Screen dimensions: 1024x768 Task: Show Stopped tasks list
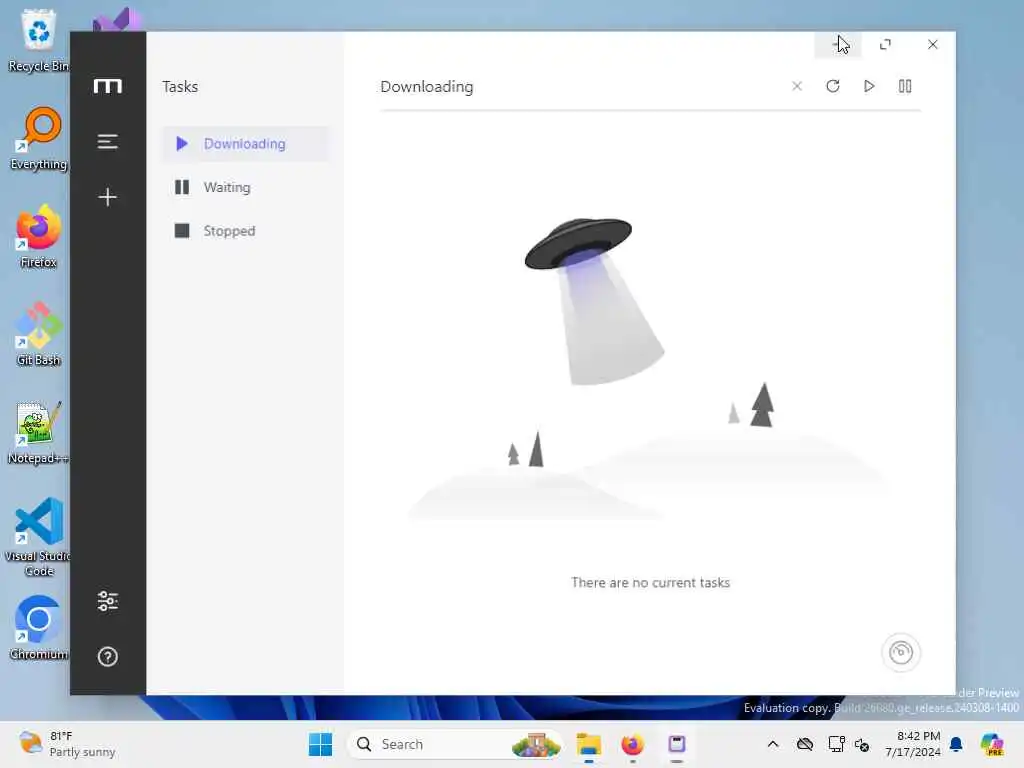coord(246,231)
